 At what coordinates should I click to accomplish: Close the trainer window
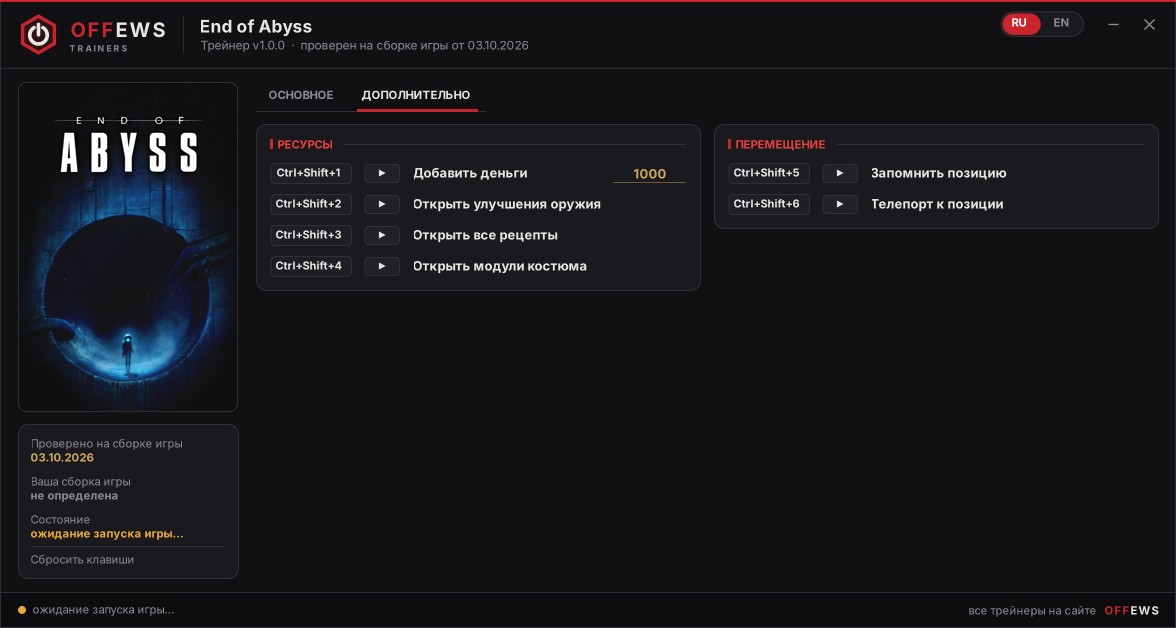(x=1149, y=25)
